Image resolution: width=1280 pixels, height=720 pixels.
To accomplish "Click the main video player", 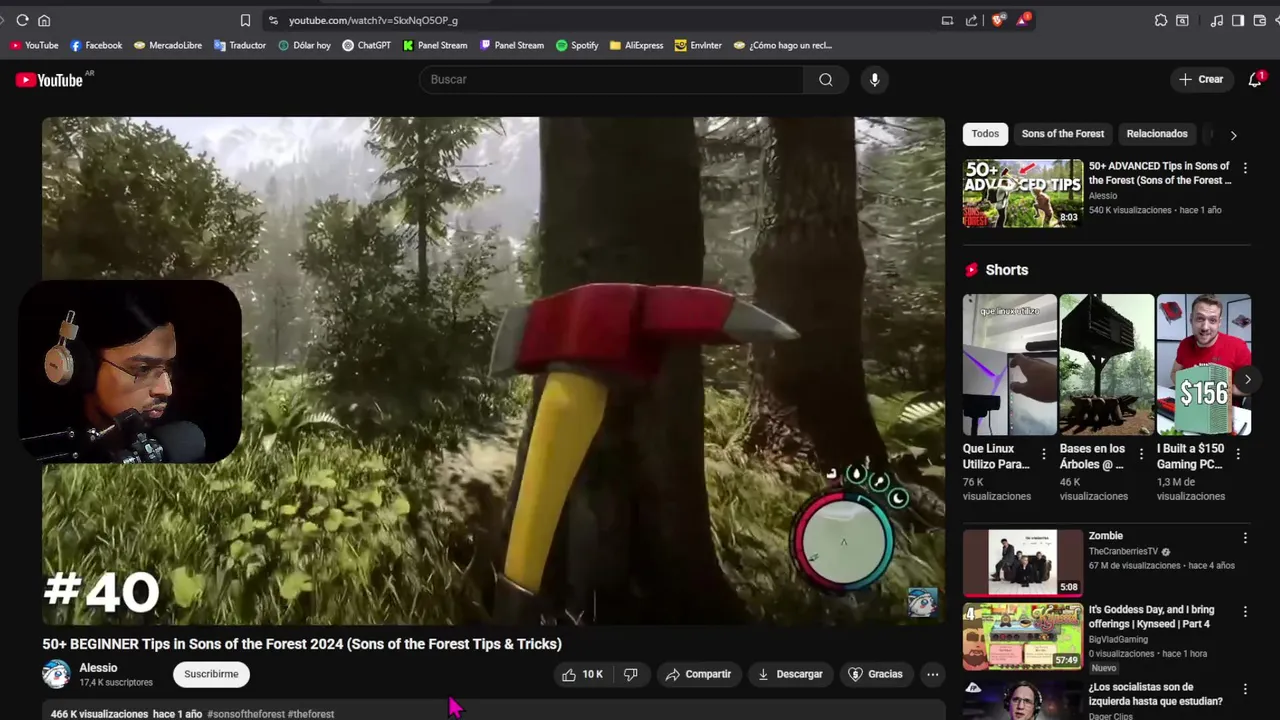I will 493,371.
